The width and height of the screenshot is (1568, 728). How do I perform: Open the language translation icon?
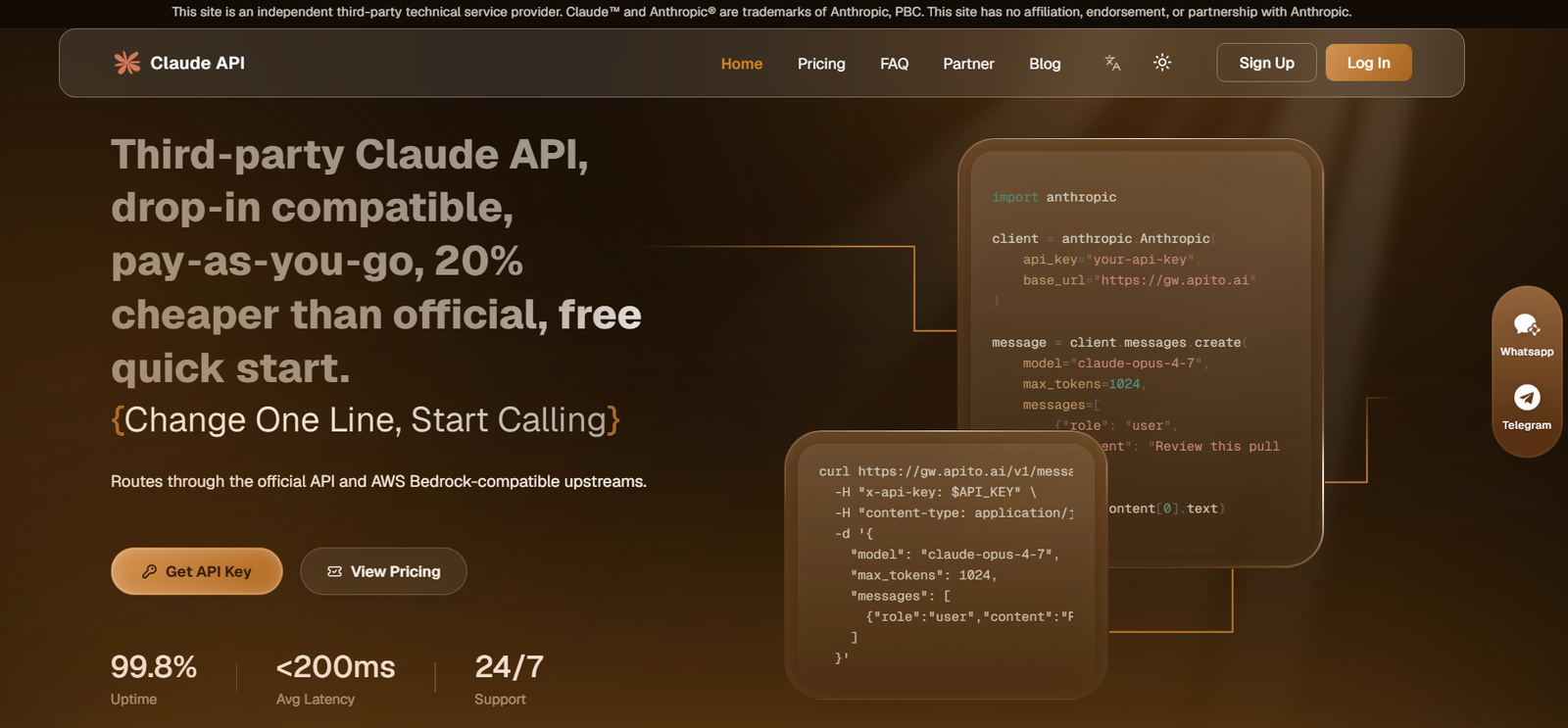(x=1112, y=63)
